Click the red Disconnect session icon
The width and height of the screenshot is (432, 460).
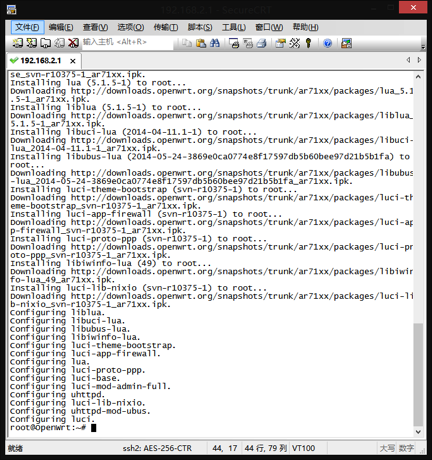coord(73,43)
